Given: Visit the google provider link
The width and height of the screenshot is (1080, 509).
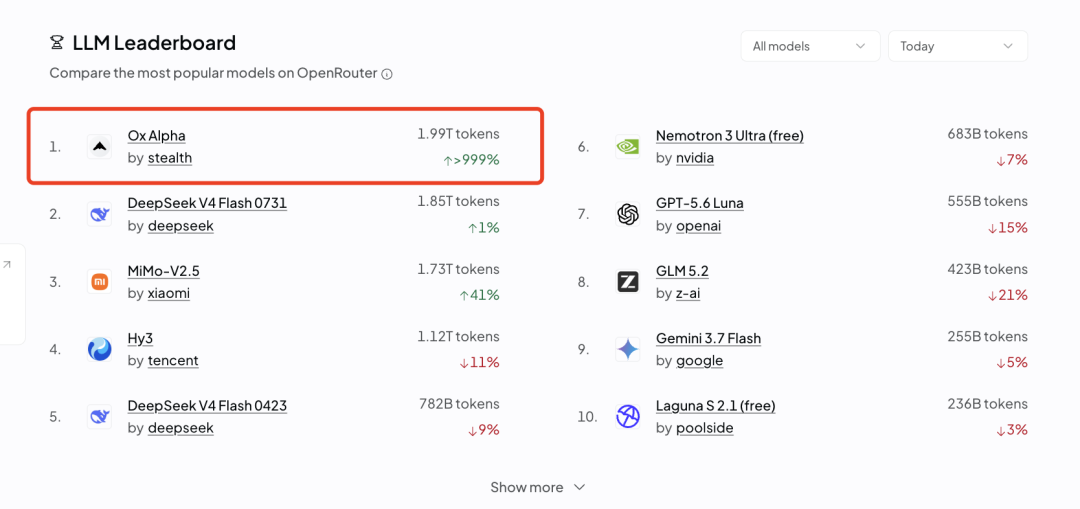Looking at the screenshot, I should (x=699, y=360).
